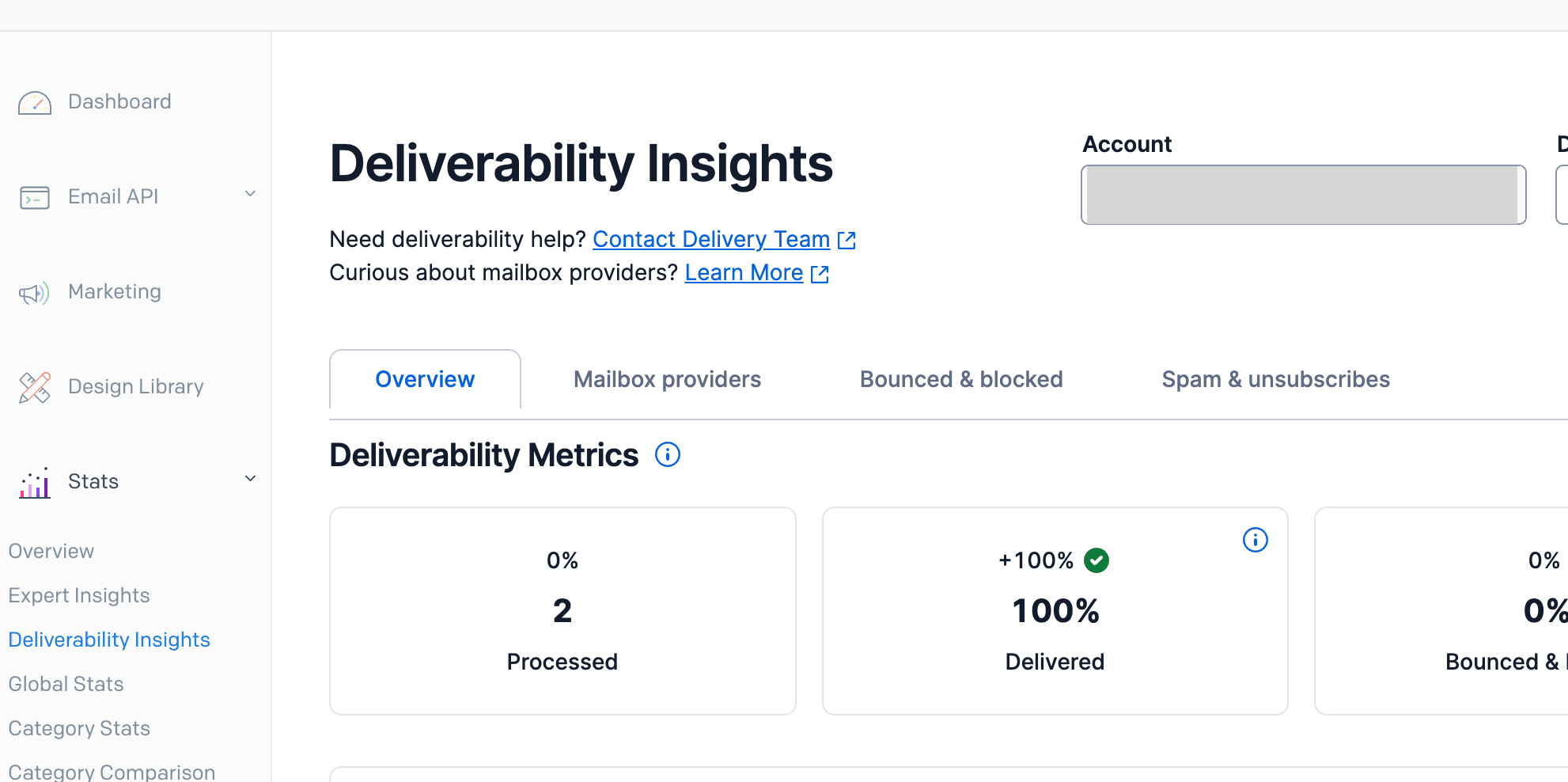Image resolution: width=1568 pixels, height=782 pixels.
Task: Follow the Contact Delivery Team link
Action: (x=710, y=239)
